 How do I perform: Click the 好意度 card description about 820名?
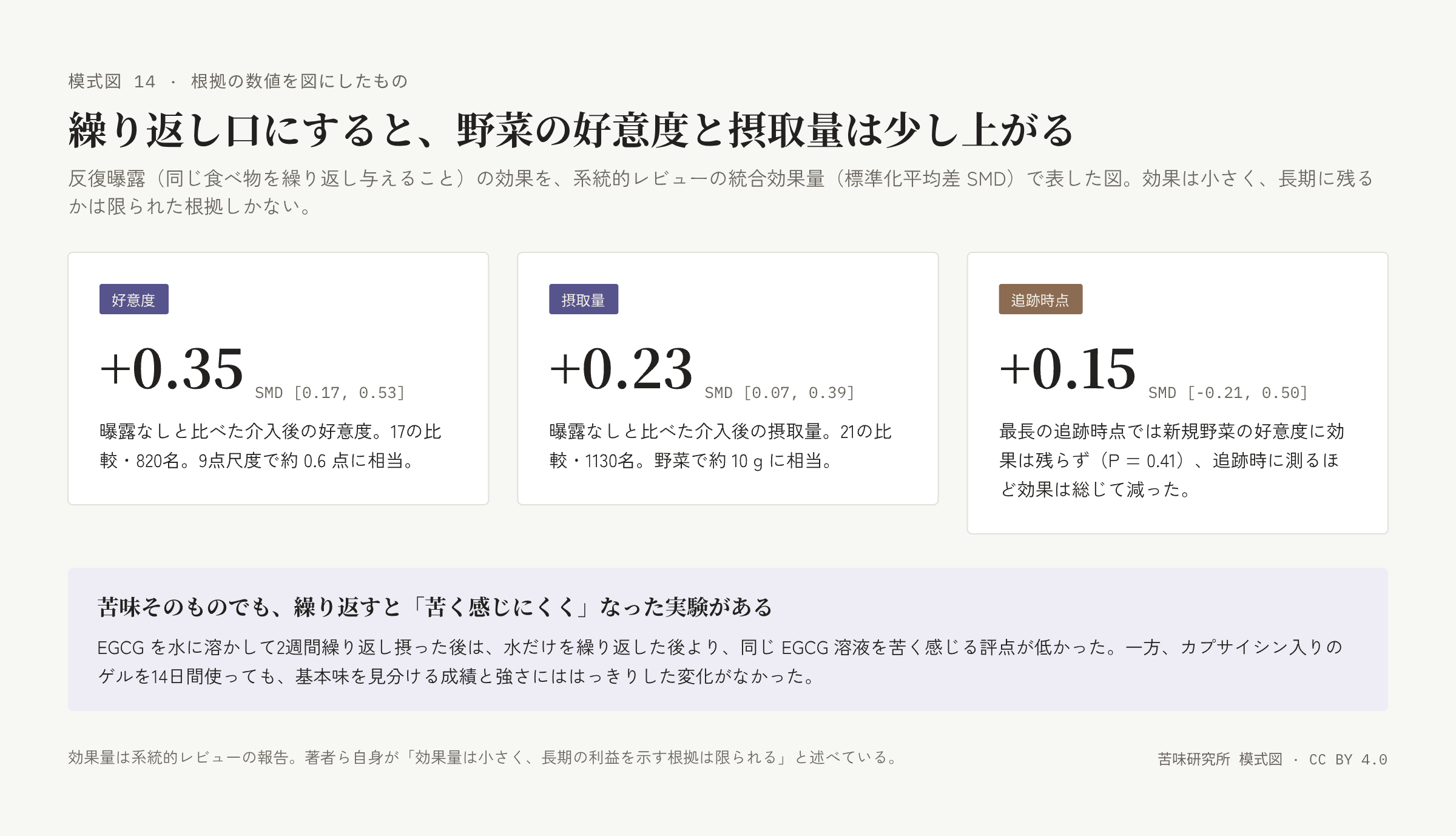[x=271, y=446]
